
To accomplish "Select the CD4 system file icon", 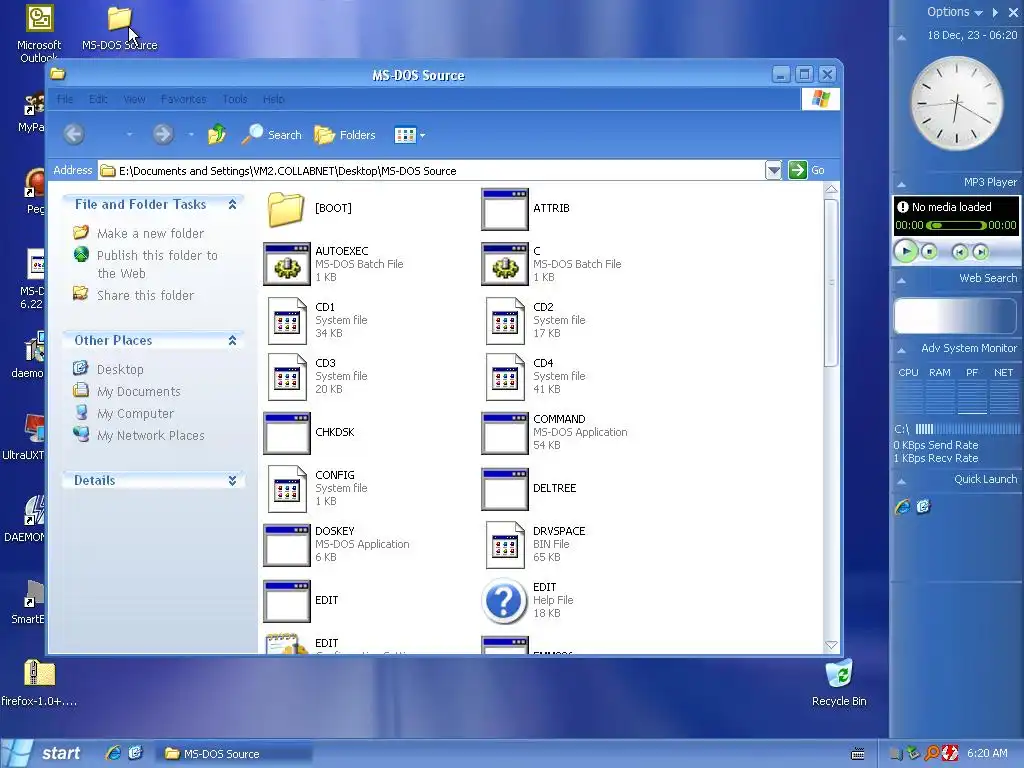I will [x=505, y=377].
